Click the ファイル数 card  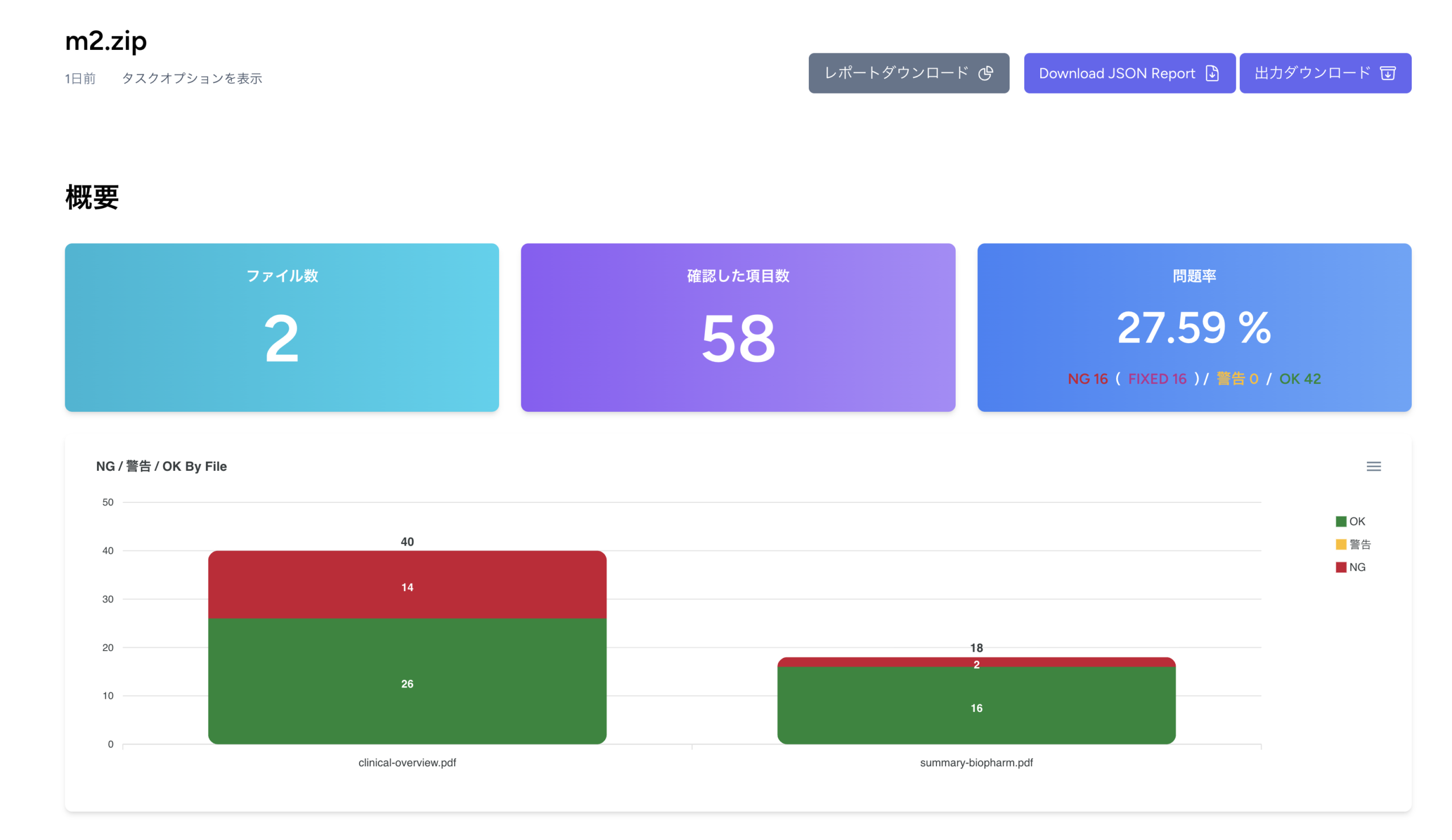coord(282,327)
